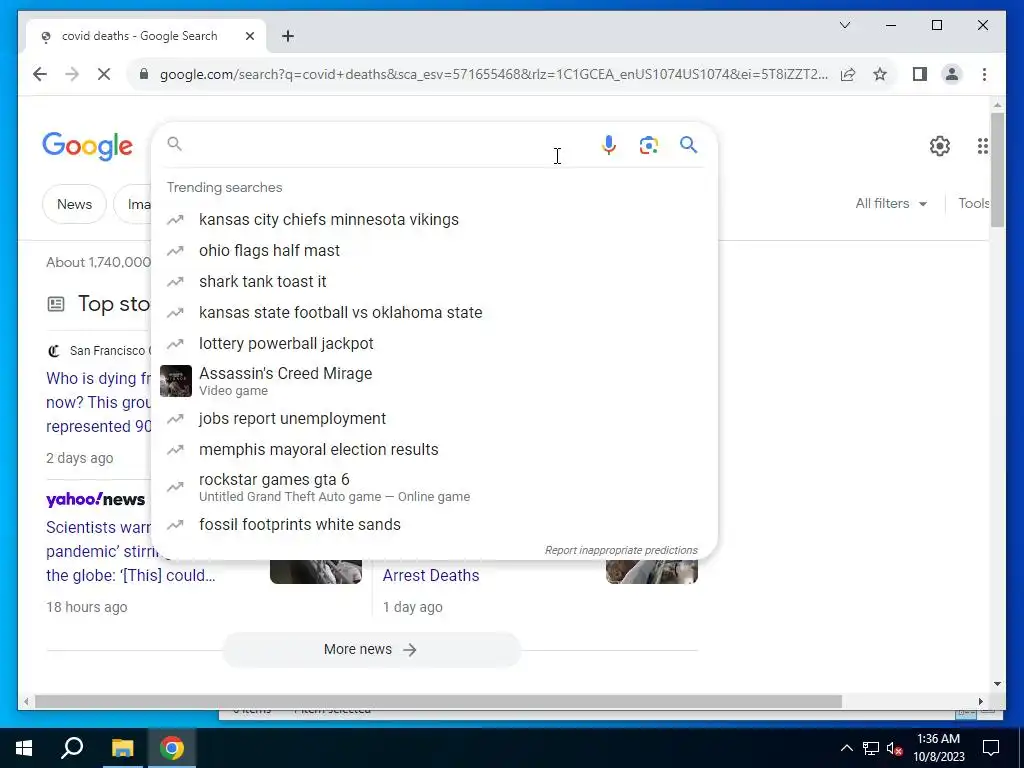Image resolution: width=1024 pixels, height=768 pixels.
Task: Click Report inappropriate predictions link
Action: click(621, 551)
